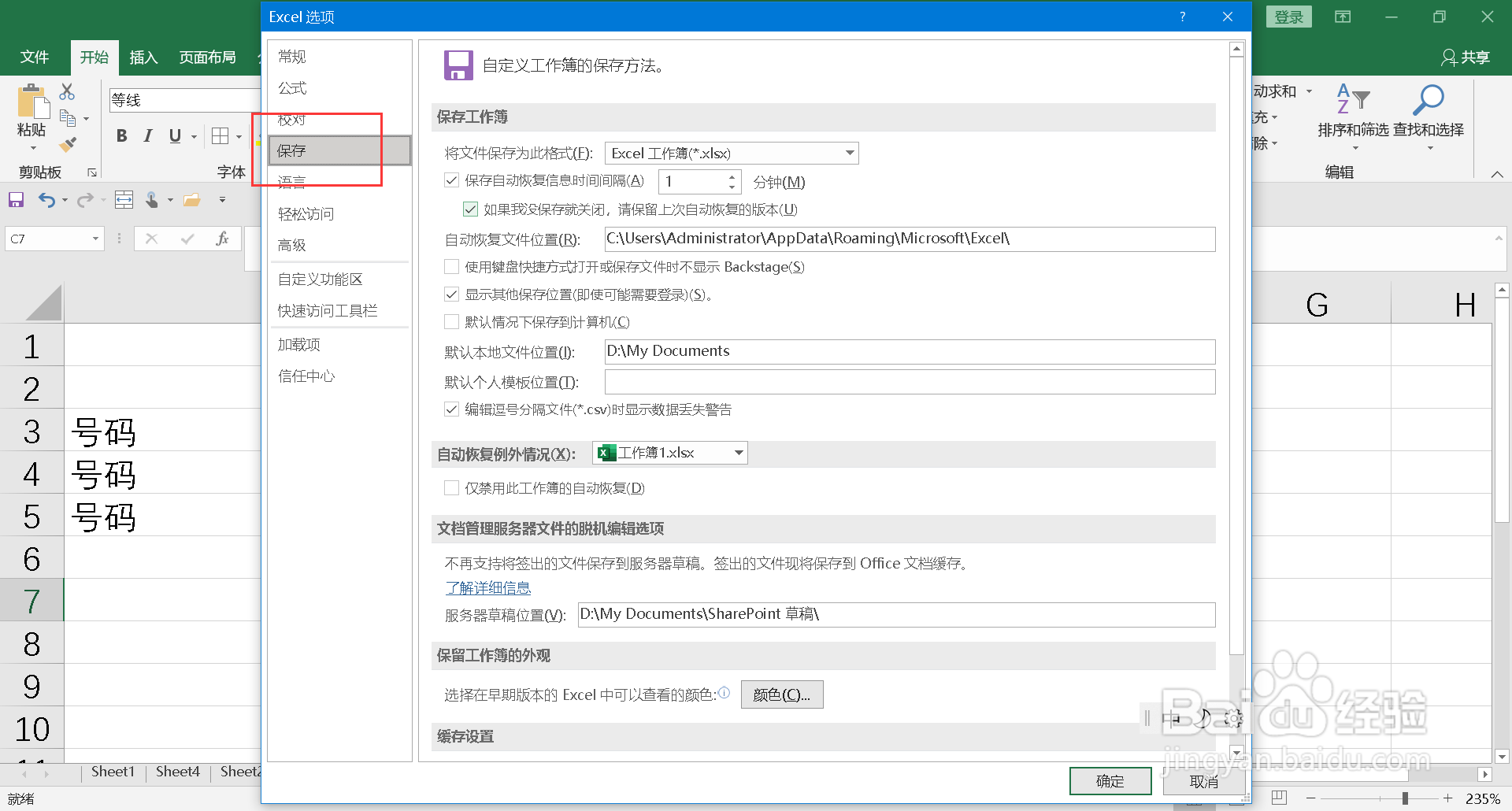Image resolution: width=1512 pixels, height=811 pixels.
Task: Click the Sort and Filter icon
Action: click(1353, 99)
